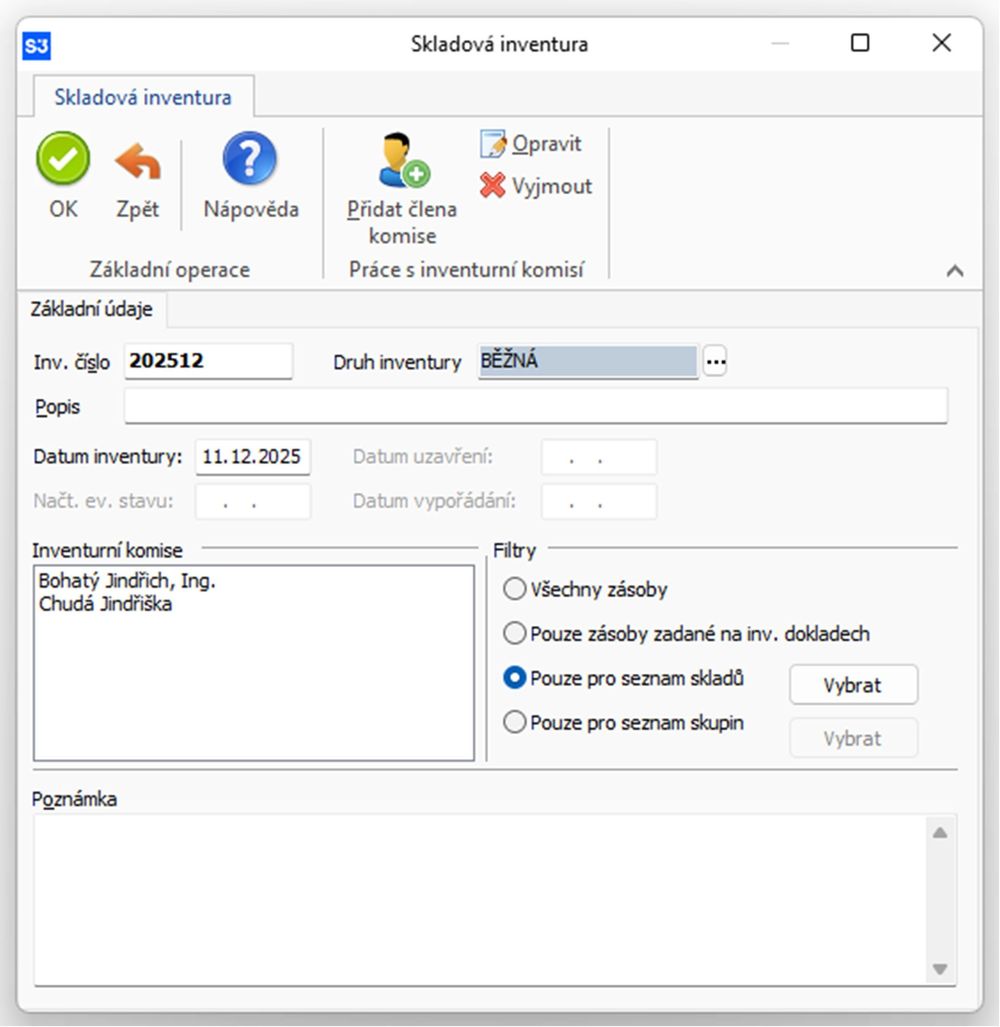Click the Datum inventury date field
This screenshot has height=1027, width=1000.
point(253,457)
